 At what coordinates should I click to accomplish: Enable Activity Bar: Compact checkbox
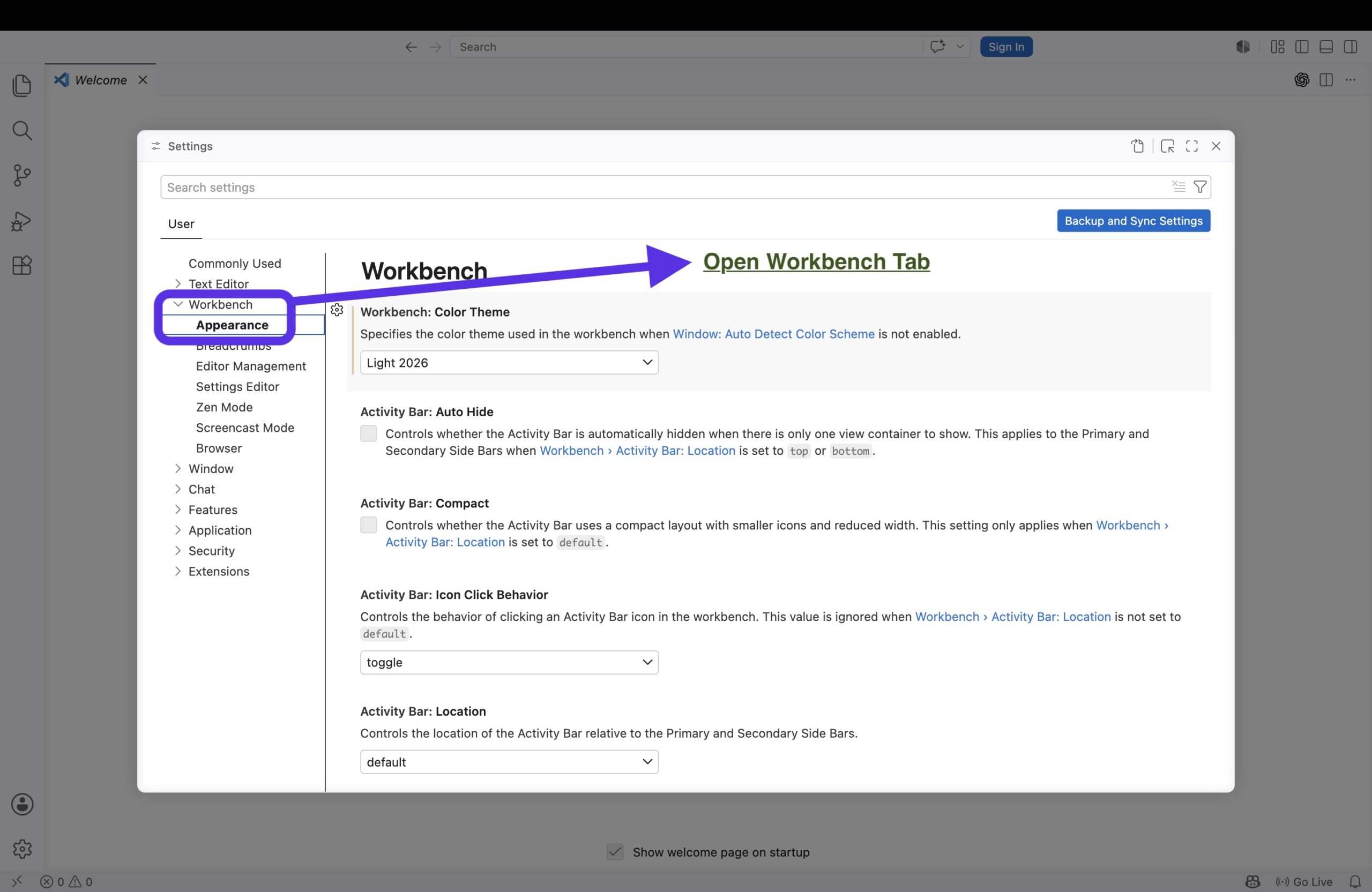(x=368, y=525)
